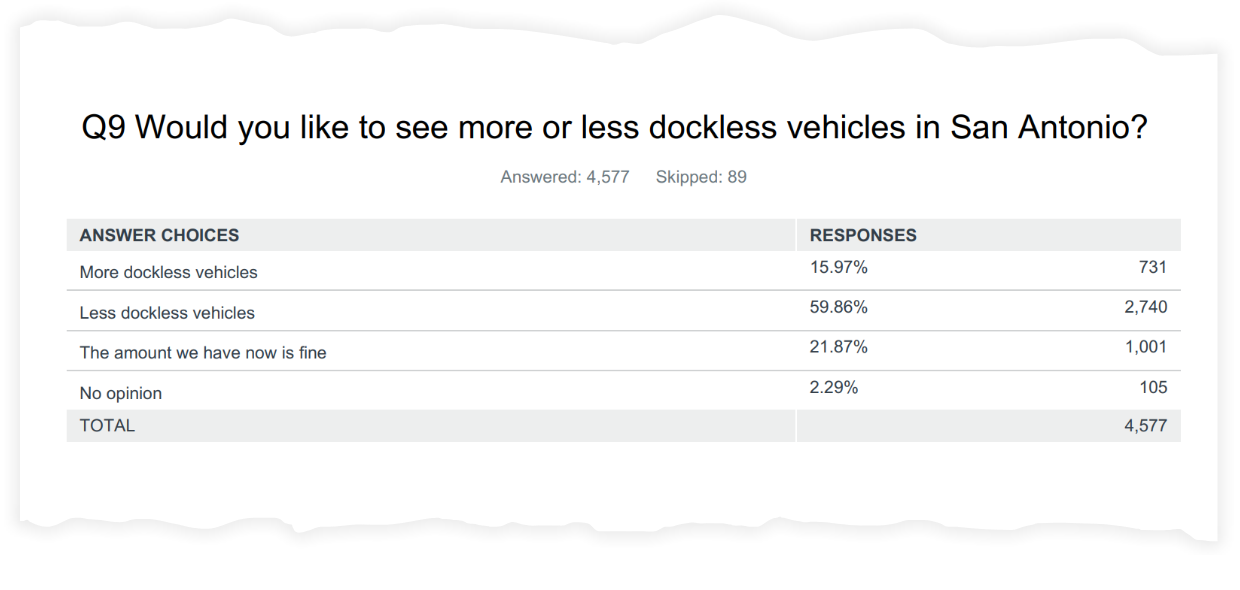1240x590 pixels.
Task: Click the 59.86% response percentage
Action: click(838, 307)
